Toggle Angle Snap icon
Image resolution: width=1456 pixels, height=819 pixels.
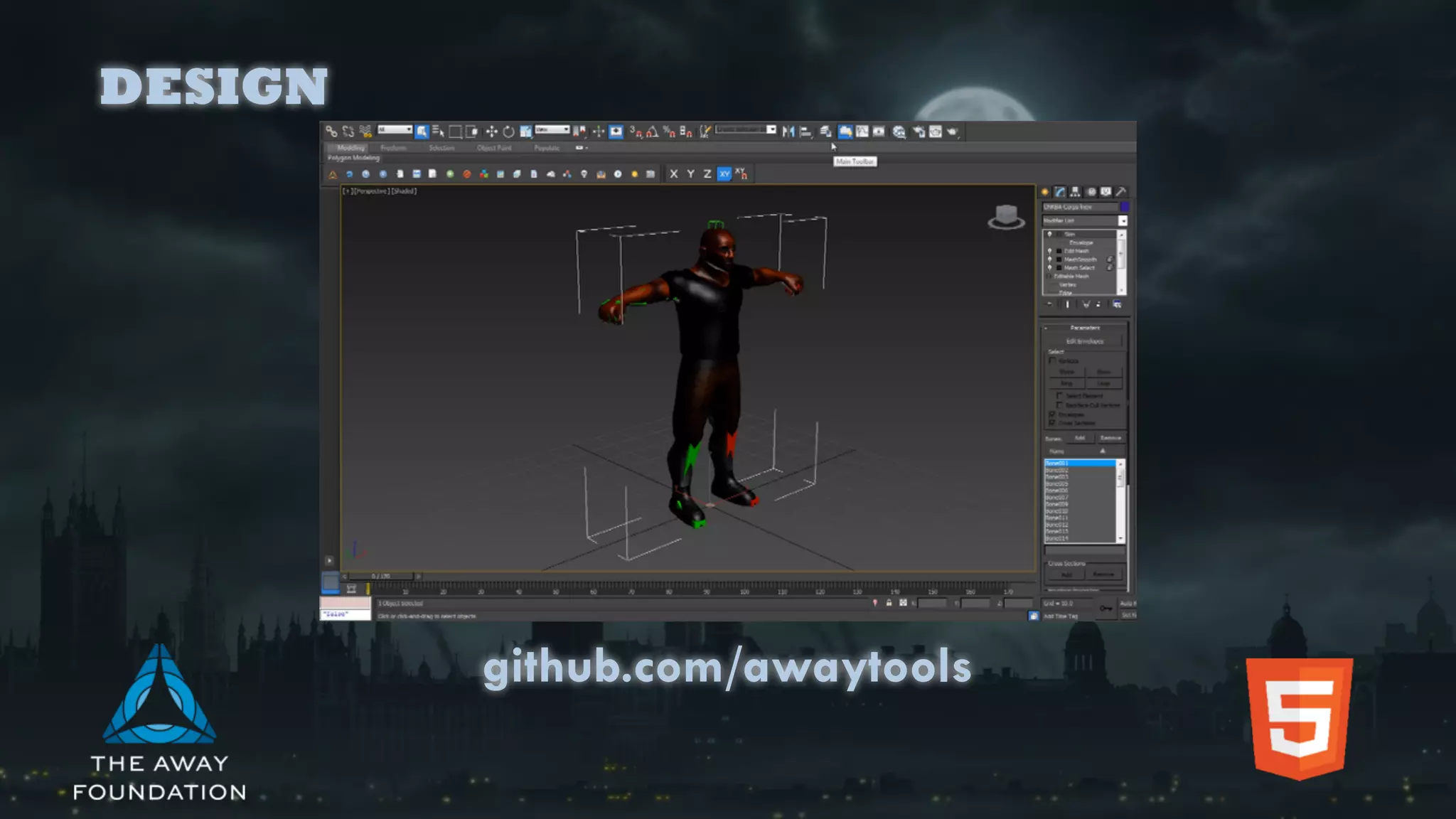652,132
